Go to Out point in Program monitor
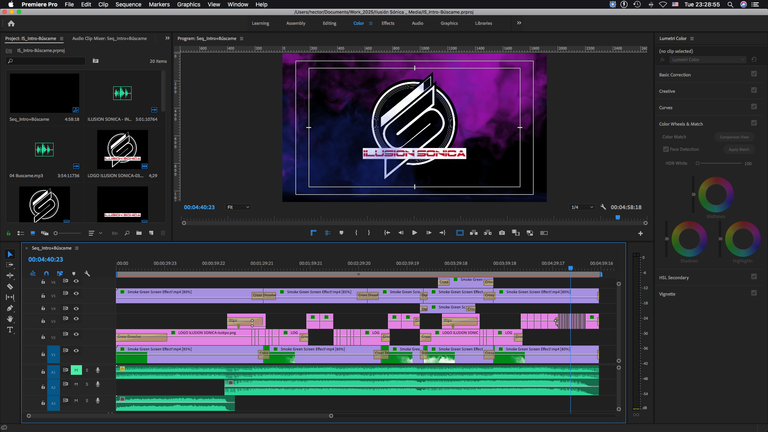Screen dimensions: 768x432 point(442,233)
